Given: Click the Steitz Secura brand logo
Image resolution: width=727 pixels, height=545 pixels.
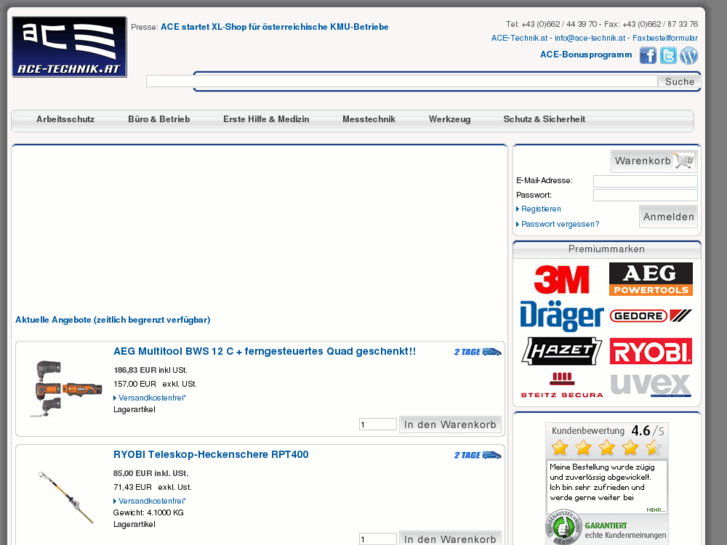Looking at the screenshot, I should pyautogui.click(x=561, y=385).
